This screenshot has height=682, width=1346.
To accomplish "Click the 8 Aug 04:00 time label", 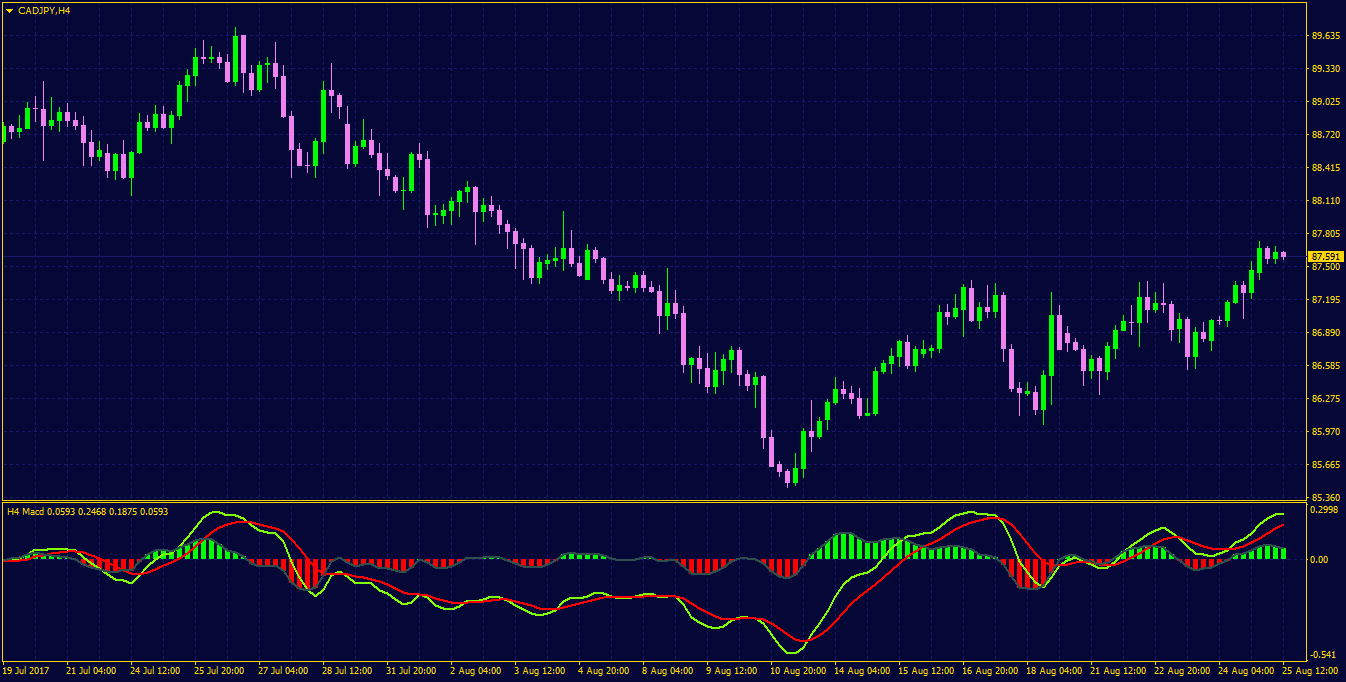I will (667, 672).
